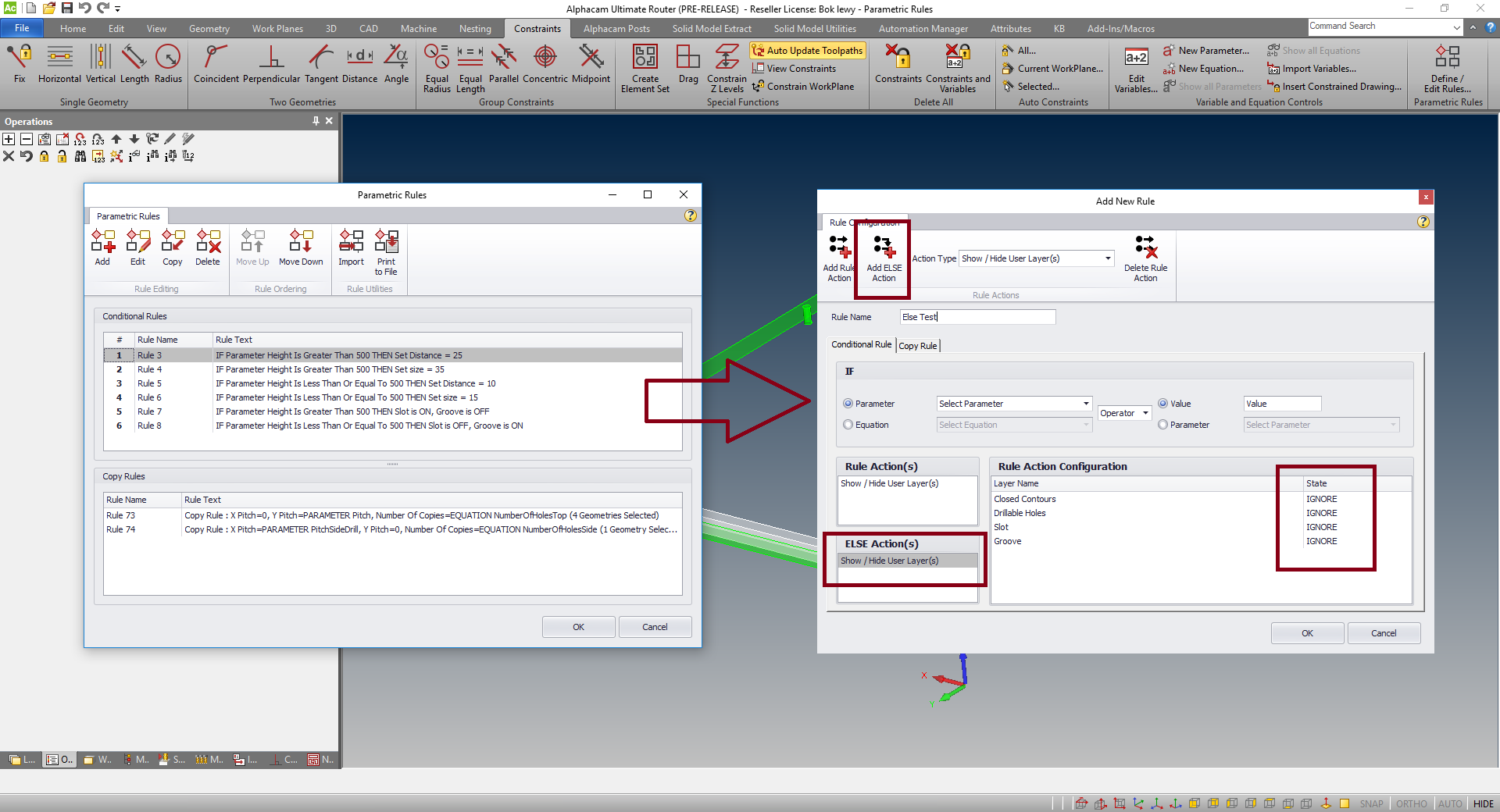Screen dimensions: 1500x812
Task: Click Print to File
Action: point(386,252)
